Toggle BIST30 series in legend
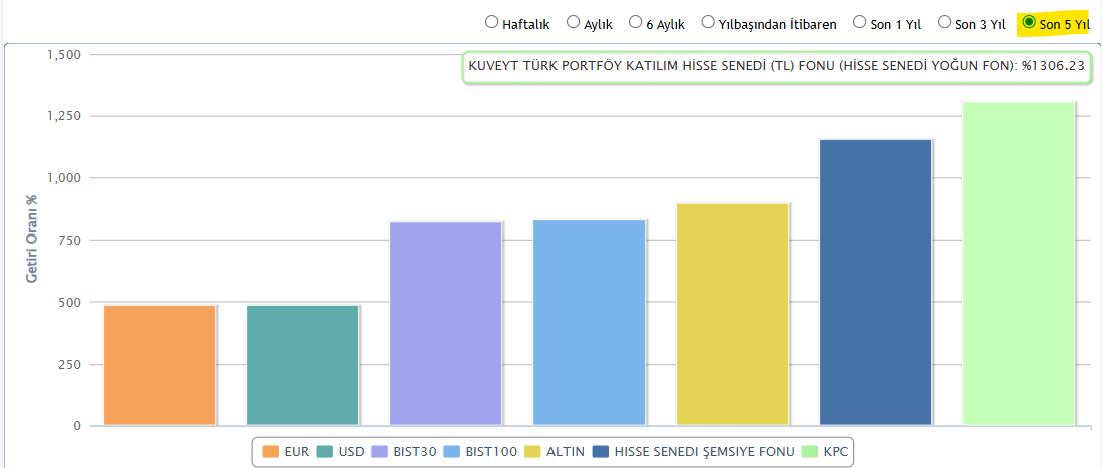This screenshot has width=1102, height=468. coord(405,451)
